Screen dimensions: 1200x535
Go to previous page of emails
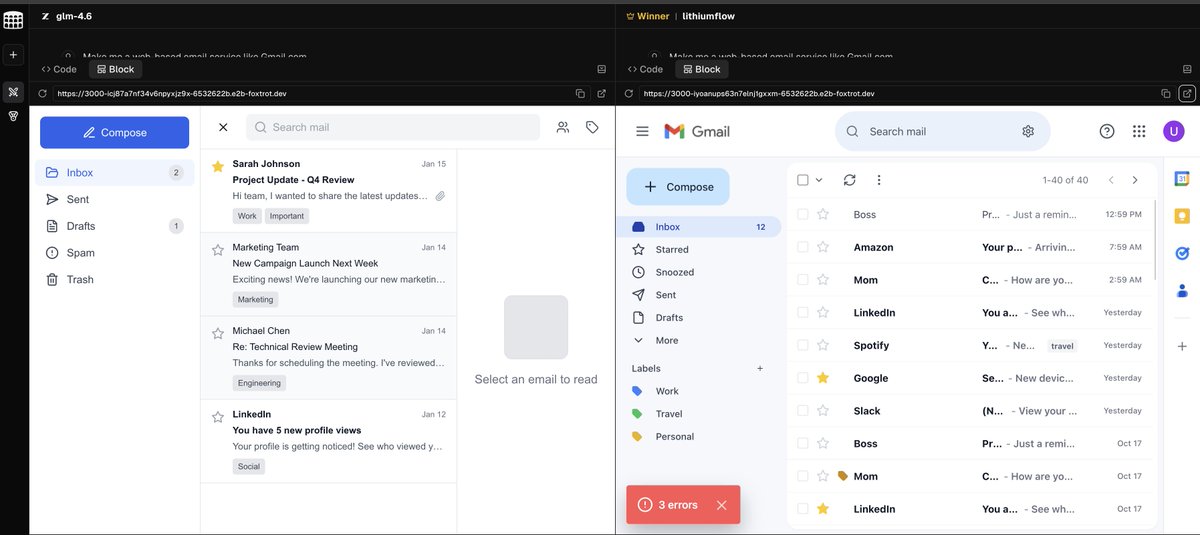coord(1110,180)
